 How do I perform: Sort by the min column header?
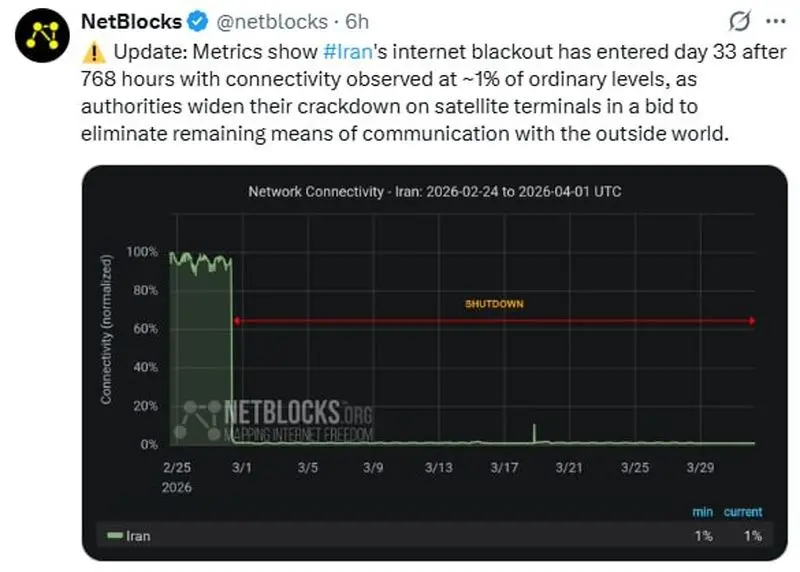click(703, 512)
